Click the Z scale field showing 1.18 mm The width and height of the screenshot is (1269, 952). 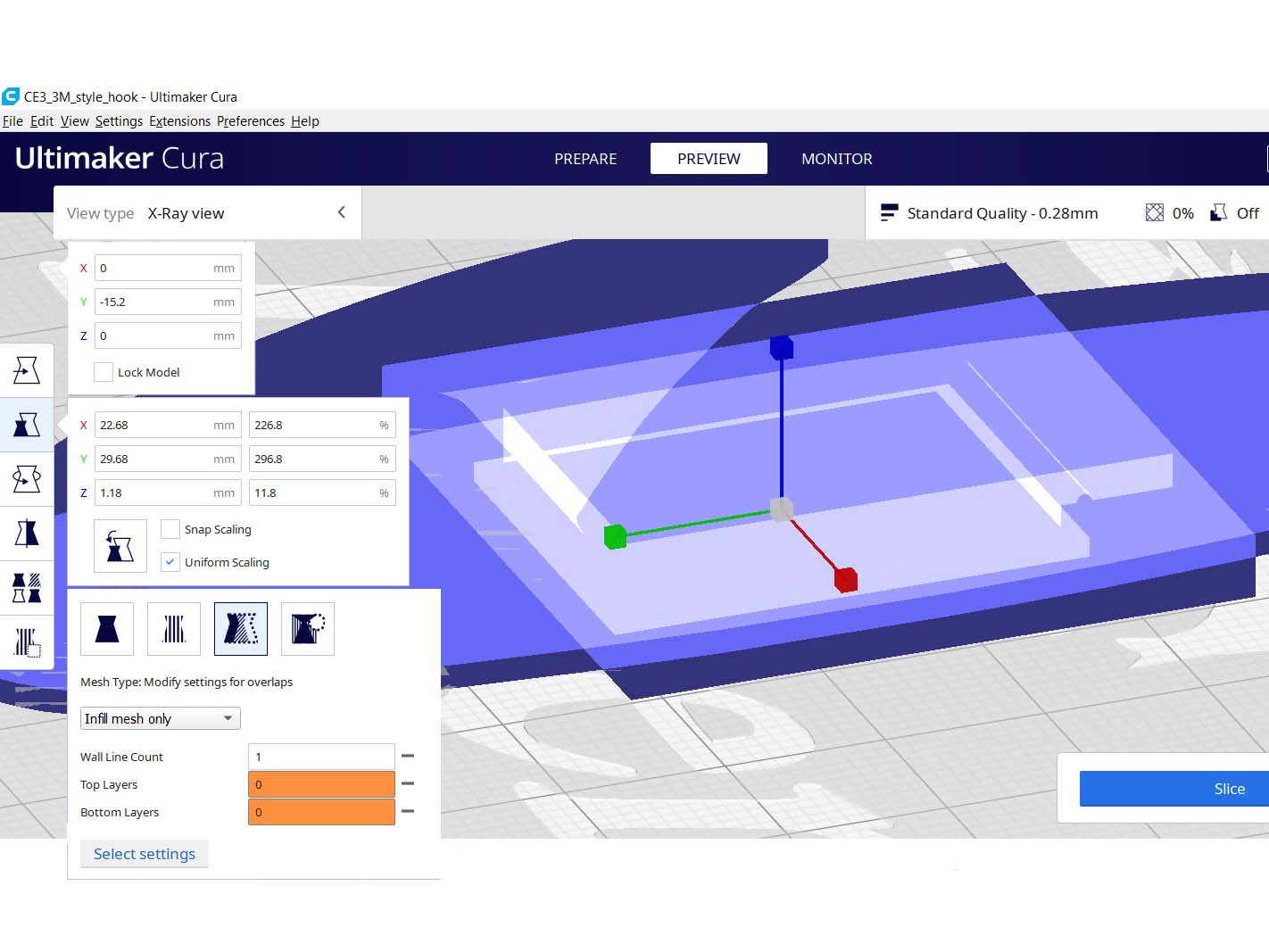tap(168, 493)
